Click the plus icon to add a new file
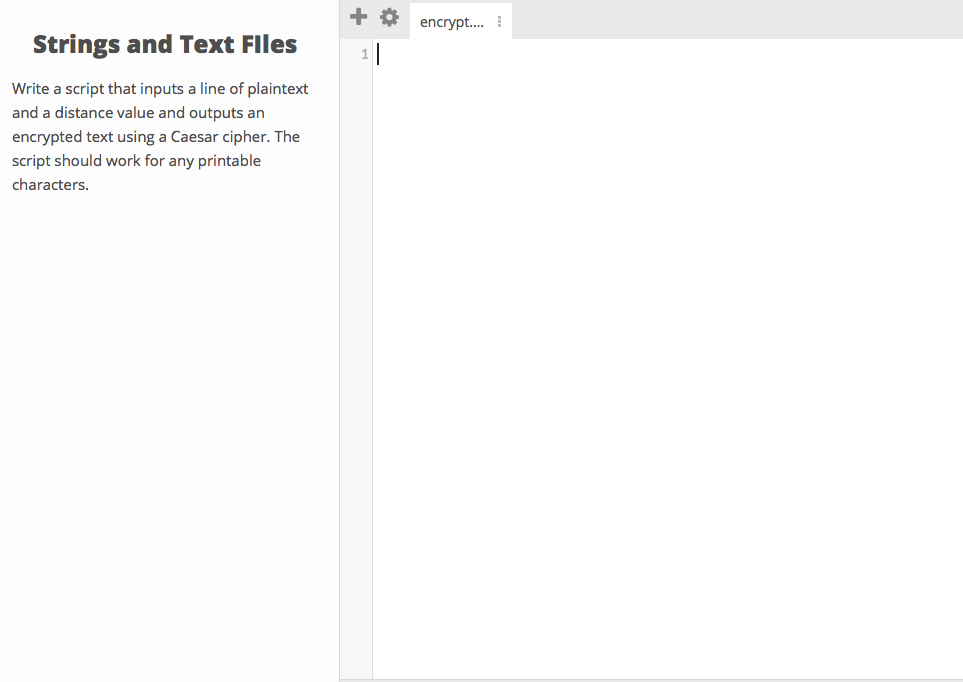 (358, 16)
